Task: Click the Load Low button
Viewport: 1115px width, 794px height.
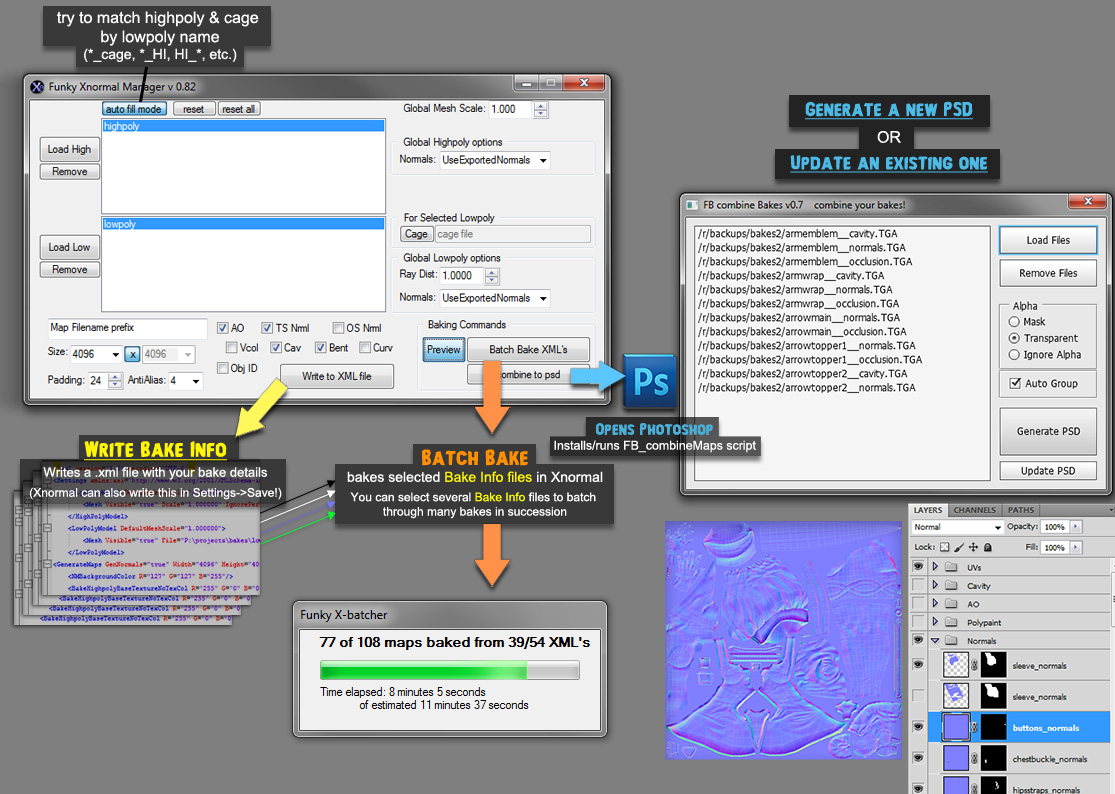Action: point(69,247)
